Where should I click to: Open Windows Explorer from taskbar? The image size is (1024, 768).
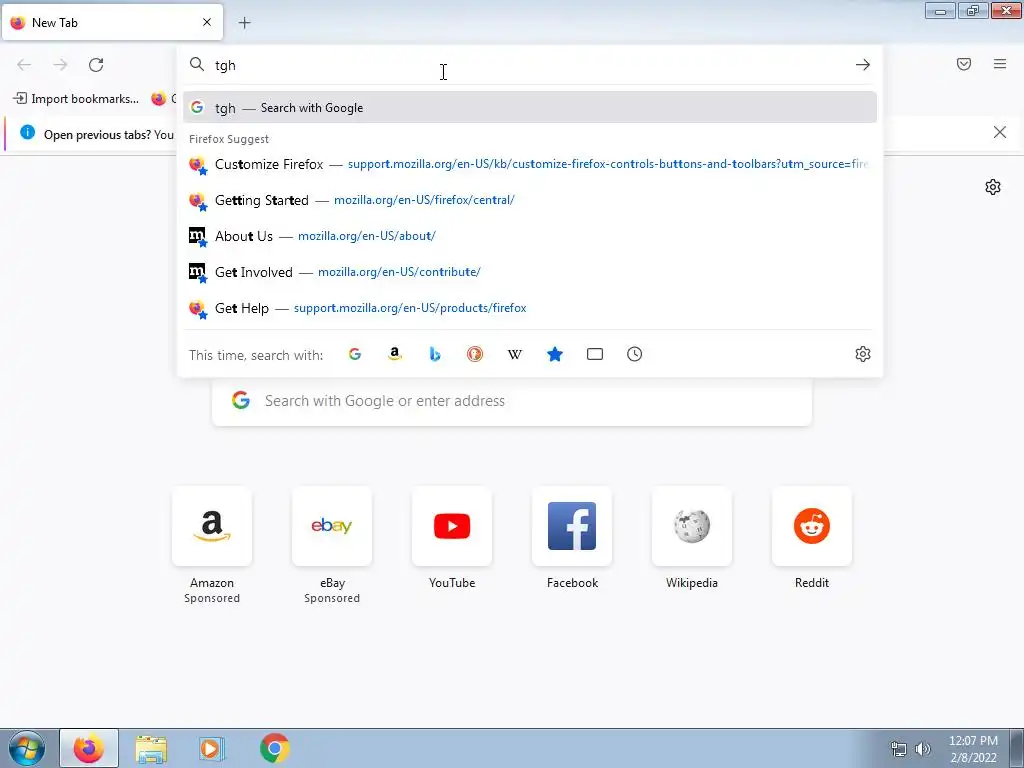click(x=151, y=748)
